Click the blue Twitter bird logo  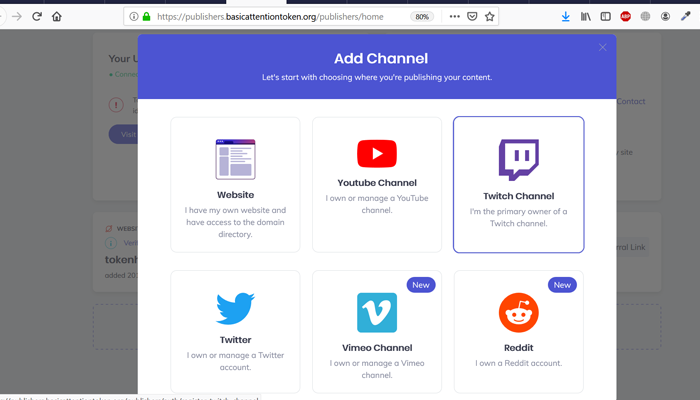235,308
